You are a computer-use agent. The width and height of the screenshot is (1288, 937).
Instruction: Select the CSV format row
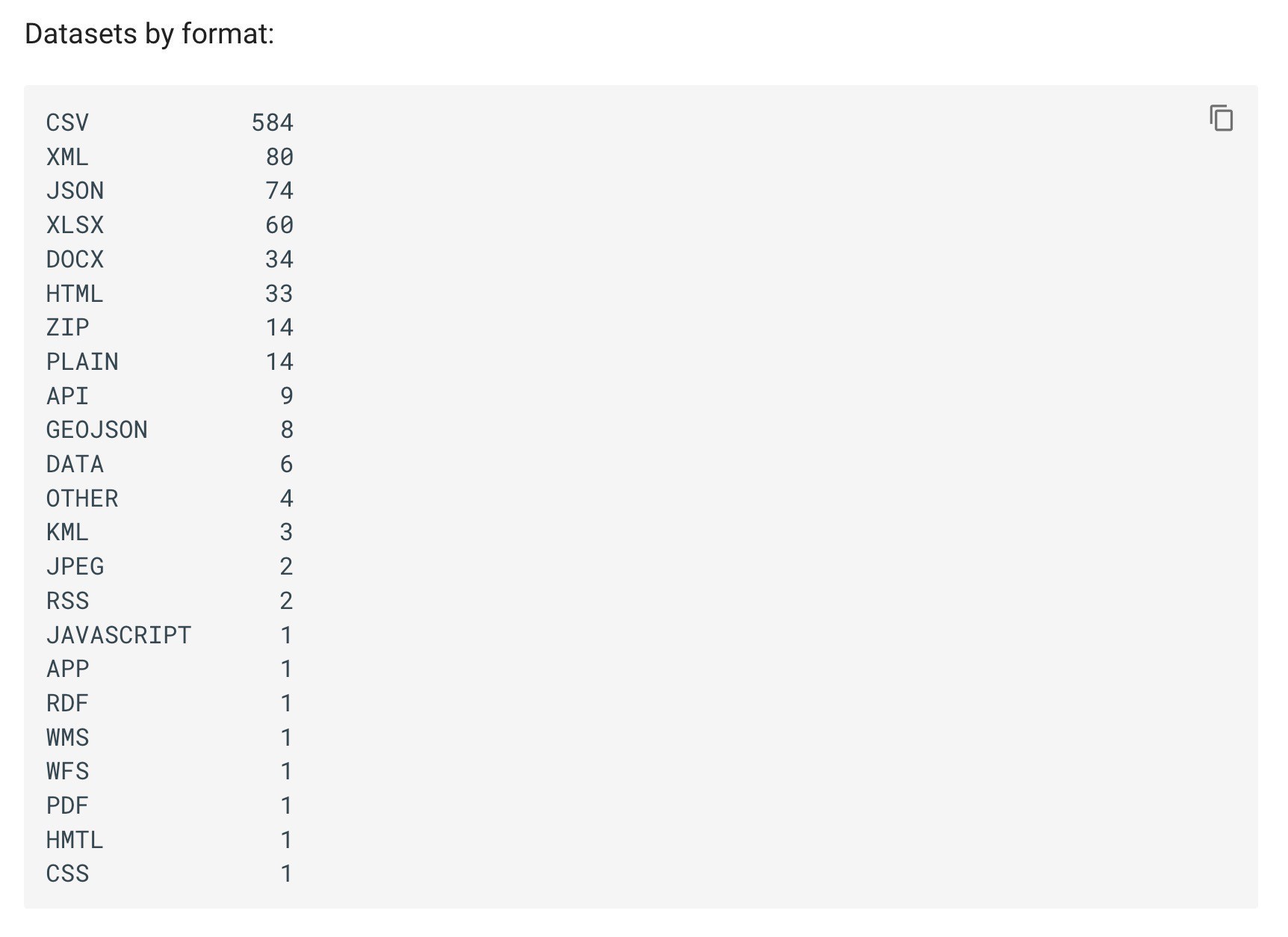[x=170, y=123]
